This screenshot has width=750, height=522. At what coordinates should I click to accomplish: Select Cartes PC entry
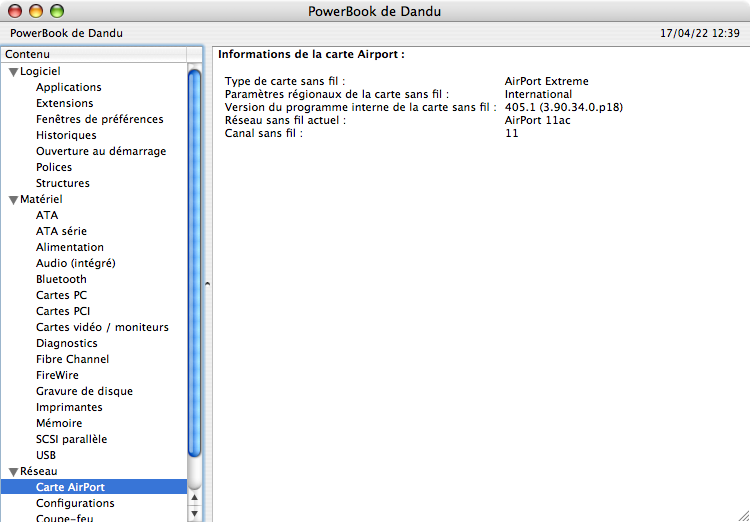(61, 295)
